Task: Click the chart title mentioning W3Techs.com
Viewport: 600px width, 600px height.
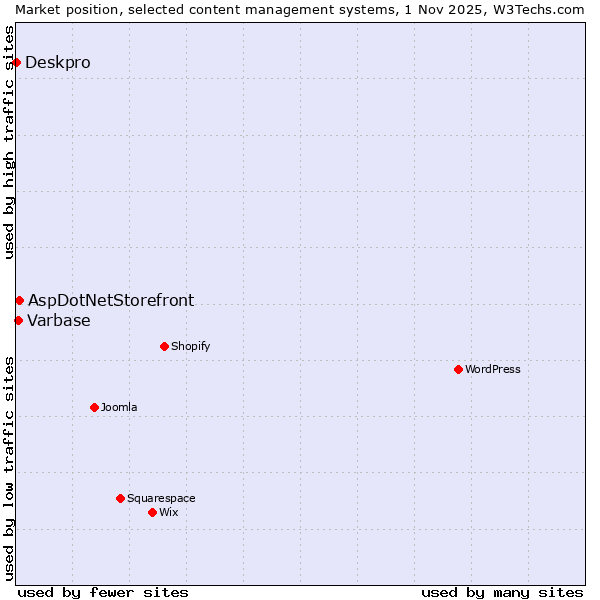Action: pyautogui.click(x=300, y=9)
